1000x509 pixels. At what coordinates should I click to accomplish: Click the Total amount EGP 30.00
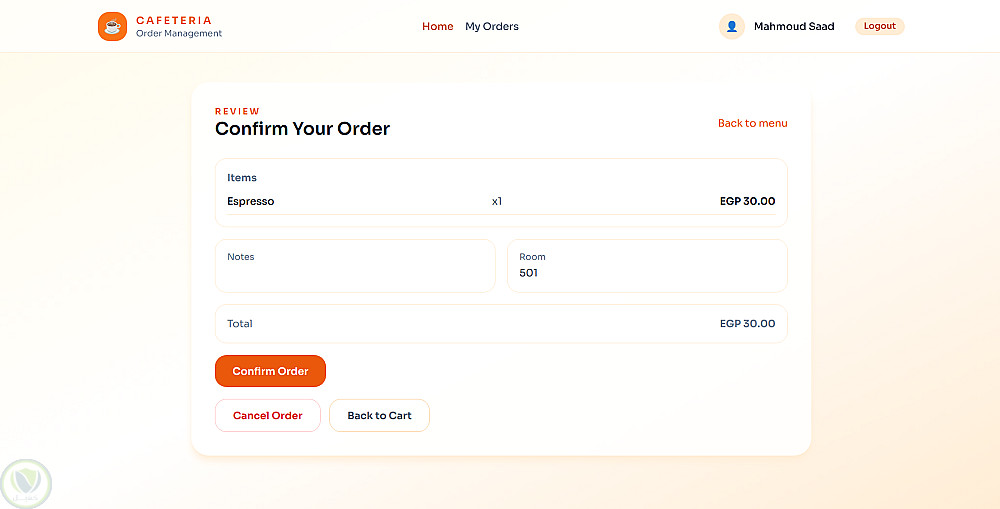point(747,323)
